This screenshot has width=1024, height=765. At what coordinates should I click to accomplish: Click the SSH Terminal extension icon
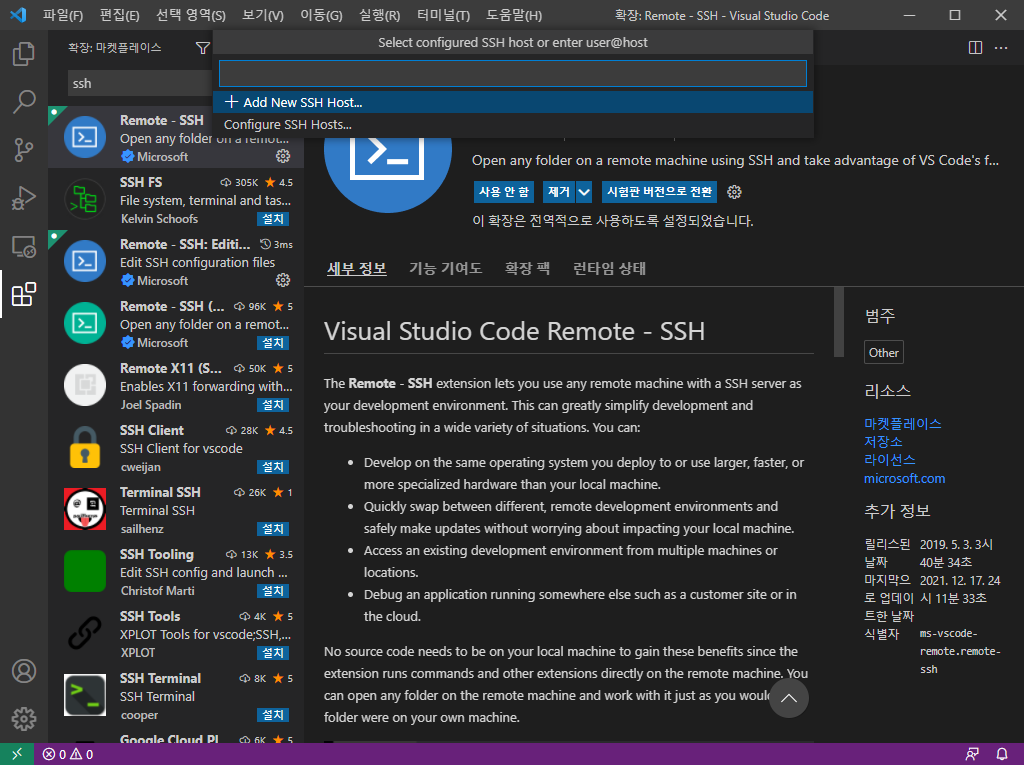[85, 695]
